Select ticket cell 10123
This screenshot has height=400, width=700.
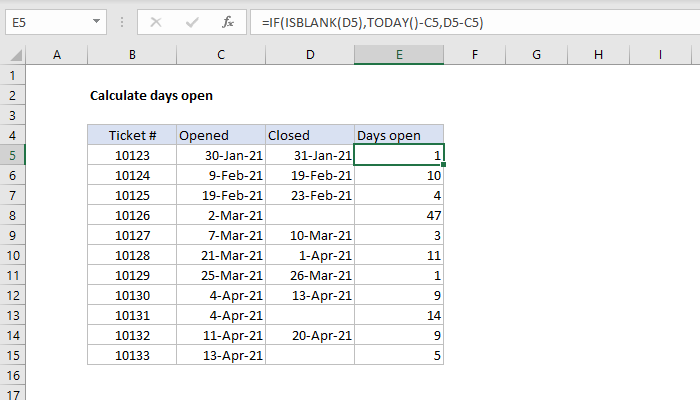(x=132, y=155)
